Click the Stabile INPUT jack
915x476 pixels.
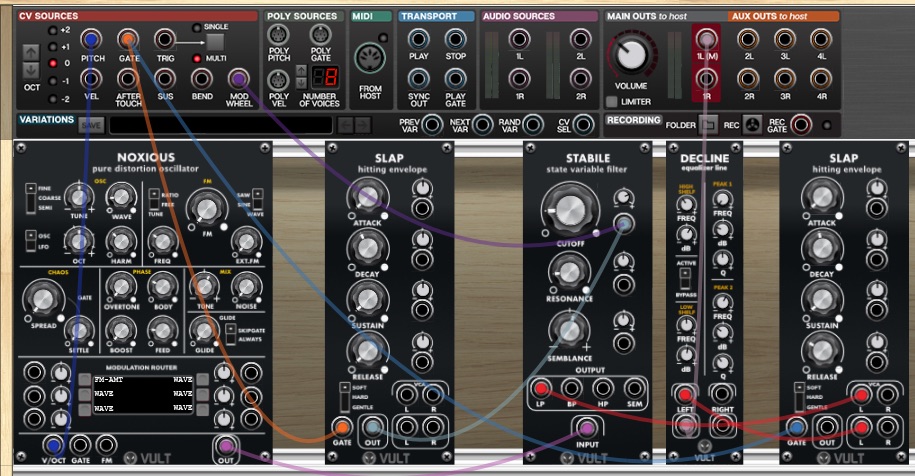point(587,428)
